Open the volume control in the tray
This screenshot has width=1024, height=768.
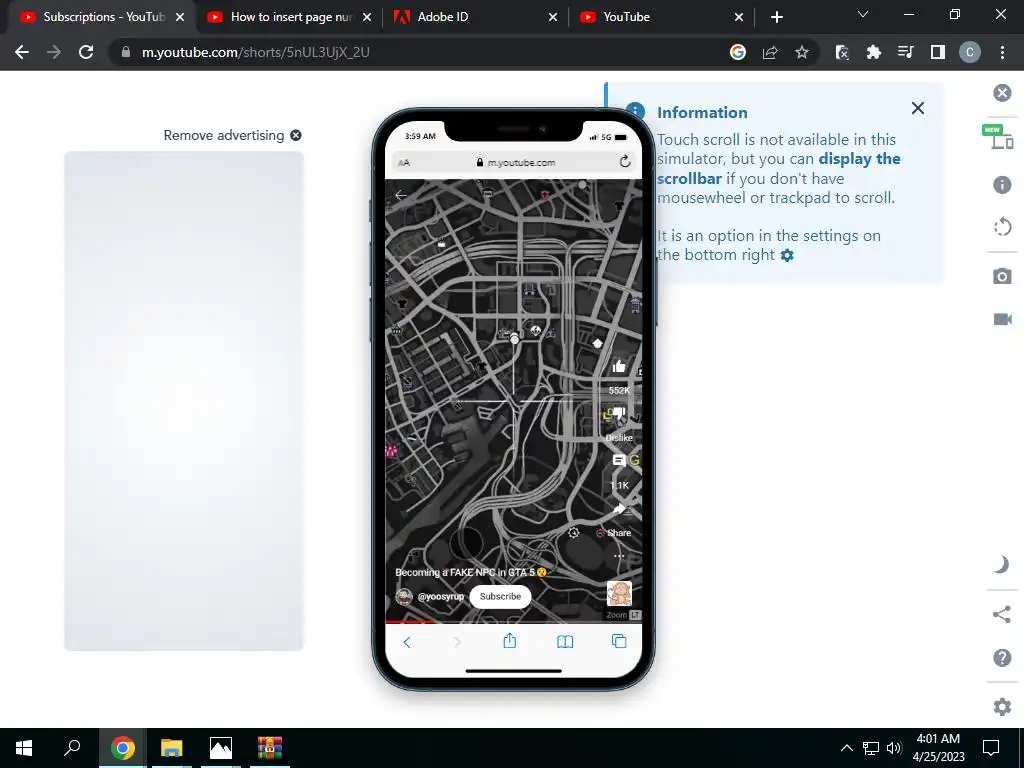[894, 748]
